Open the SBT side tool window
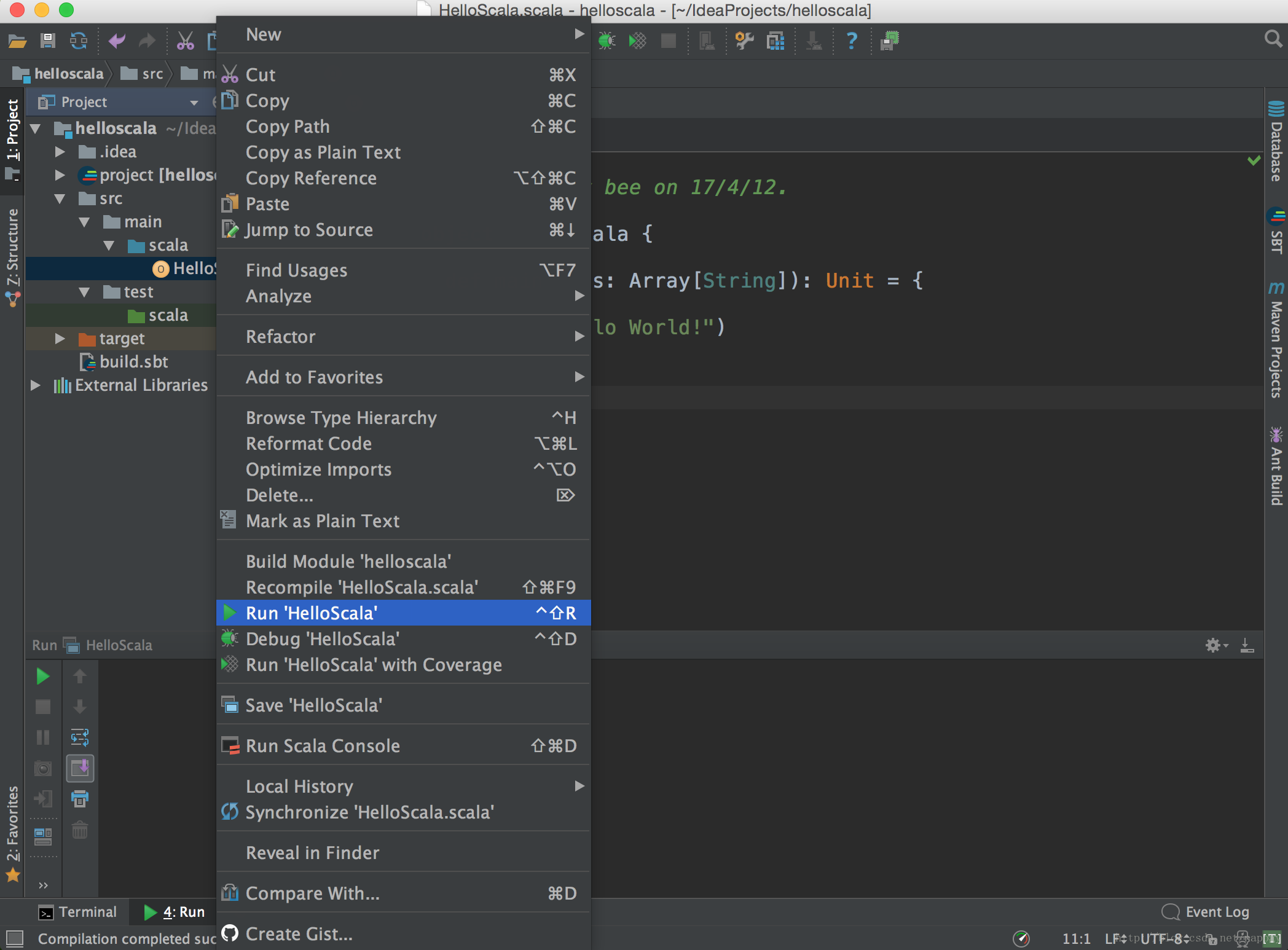 1276,231
